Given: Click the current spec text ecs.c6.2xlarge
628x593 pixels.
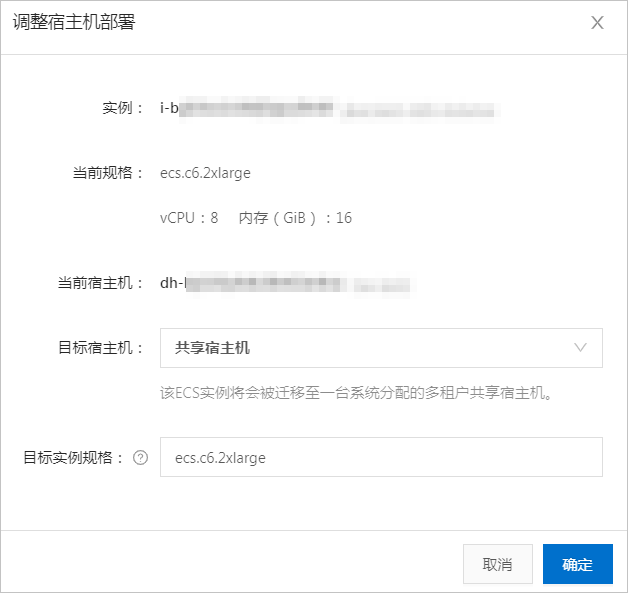Looking at the screenshot, I should pos(205,173).
